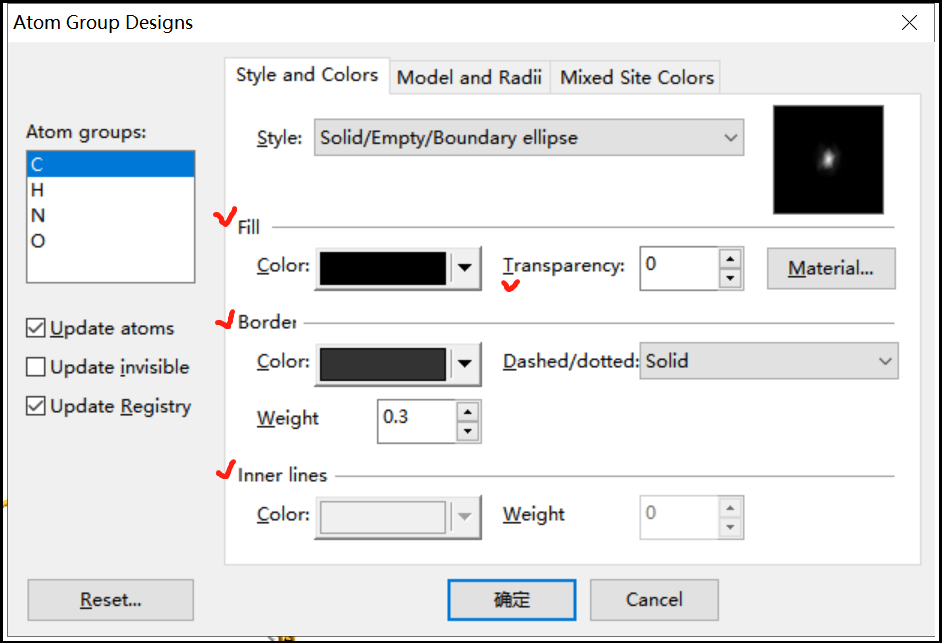Click the atom style preview thumbnail
This screenshot has height=643, width=942.
828,160
